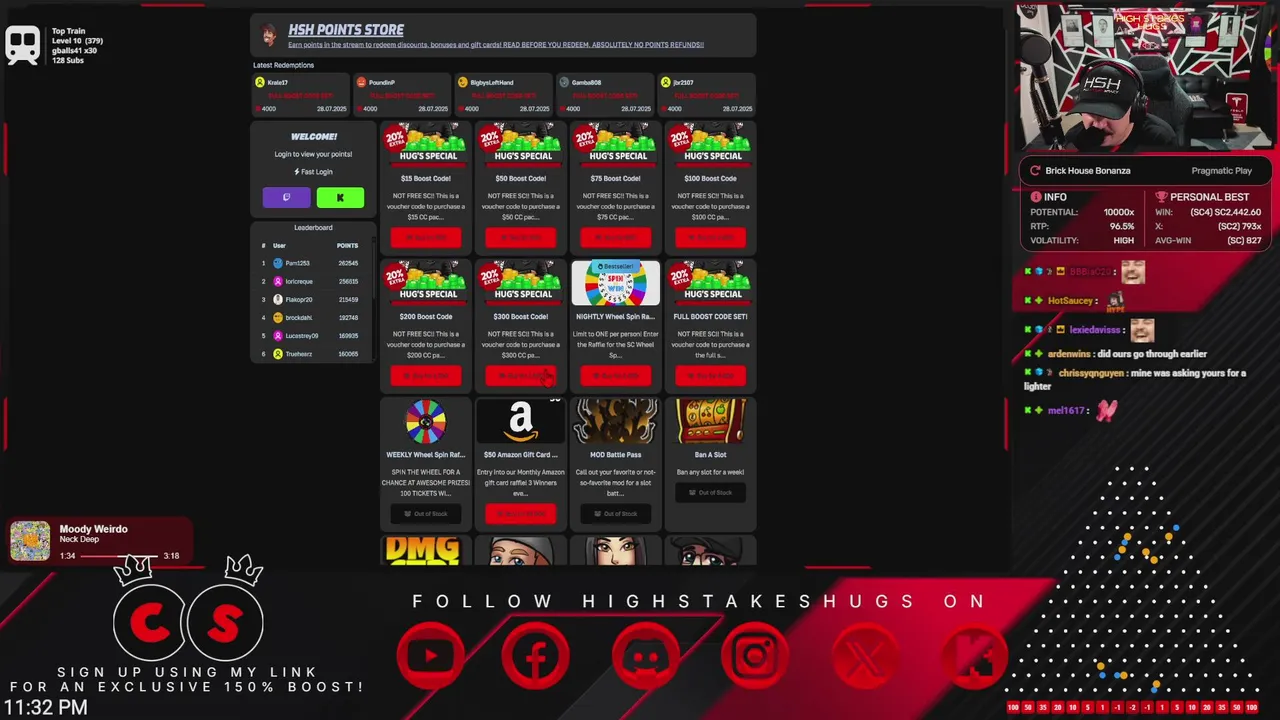Select Pam1253's 262545 points value

pos(348,263)
